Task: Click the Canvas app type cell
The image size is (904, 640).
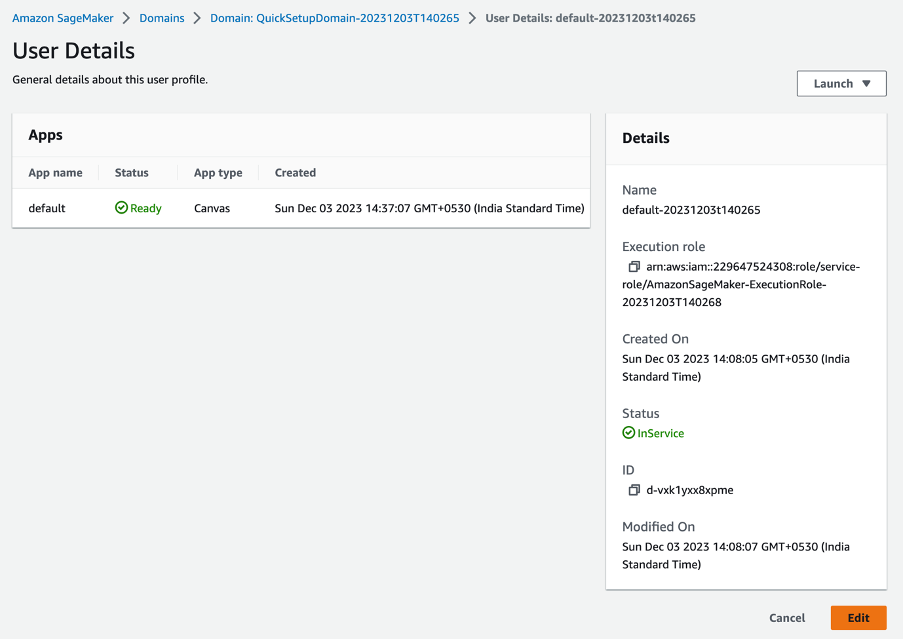Action: [212, 208]
